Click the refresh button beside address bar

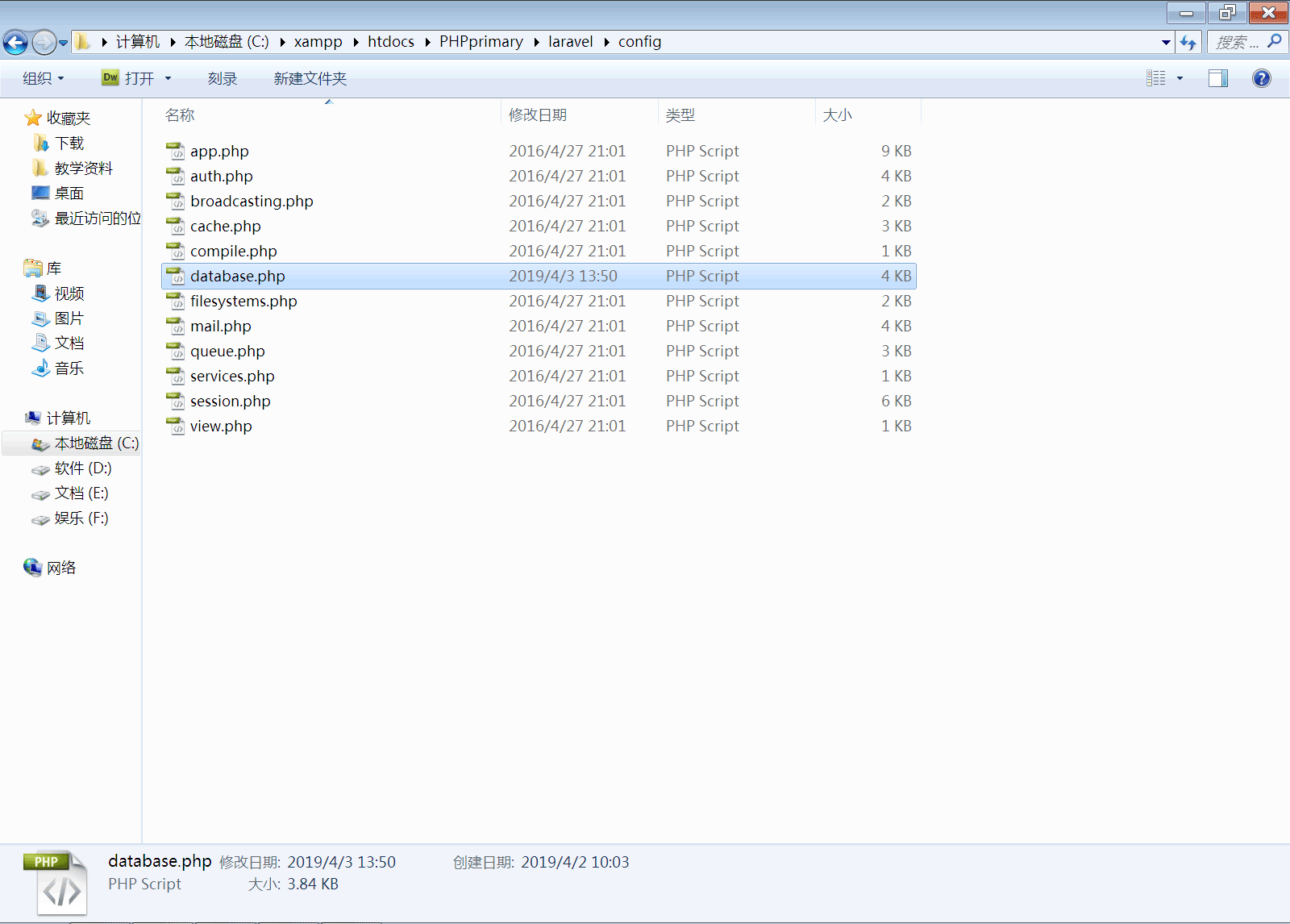pos(1188,42)
